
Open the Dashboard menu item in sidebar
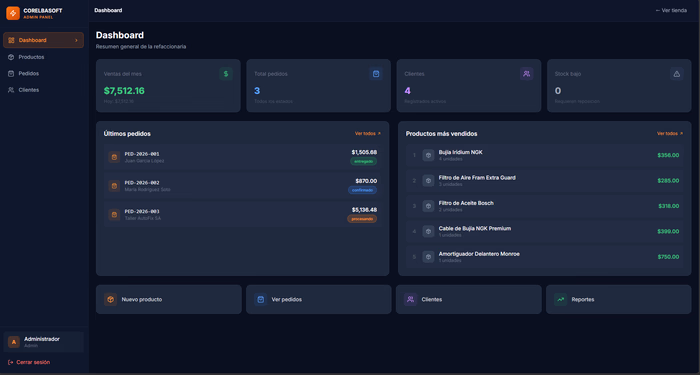[x=43, y=40]
